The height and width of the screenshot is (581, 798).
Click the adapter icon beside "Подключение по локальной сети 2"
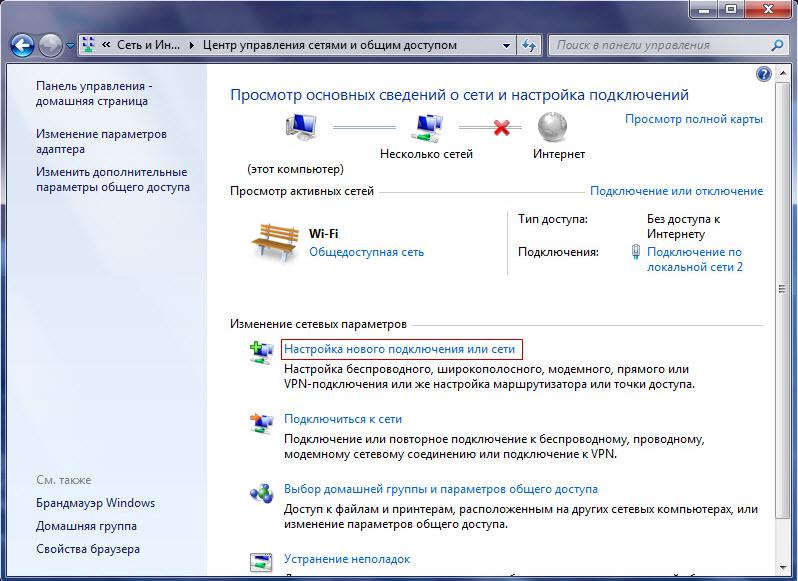point(635,252)
